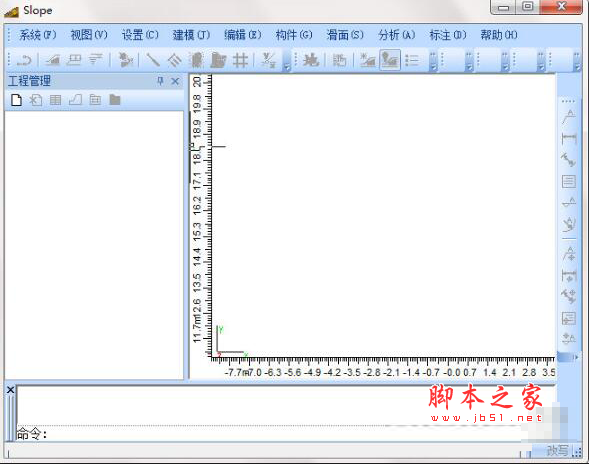Click the table grid icon in 工程管理
Screen dimensions: 589x464
pyautogui.click(x=56, y=100)
